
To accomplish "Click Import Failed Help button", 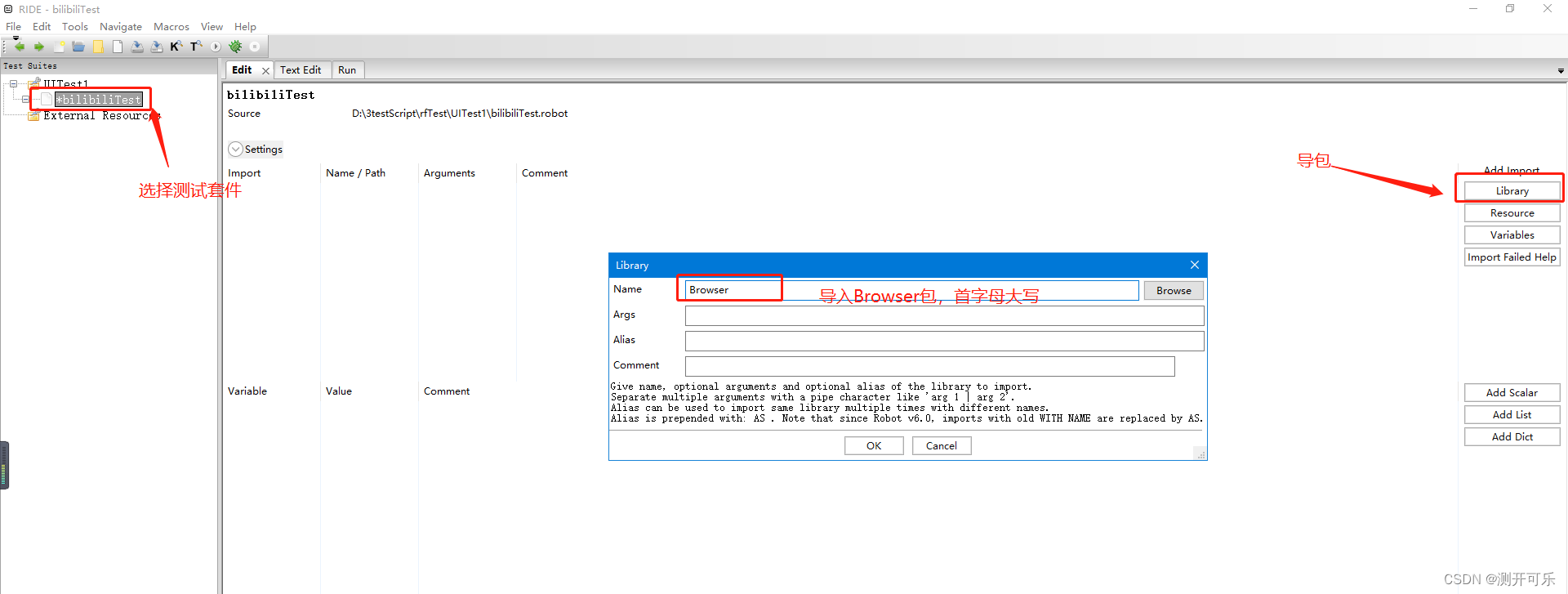I will click(1512, 257).
